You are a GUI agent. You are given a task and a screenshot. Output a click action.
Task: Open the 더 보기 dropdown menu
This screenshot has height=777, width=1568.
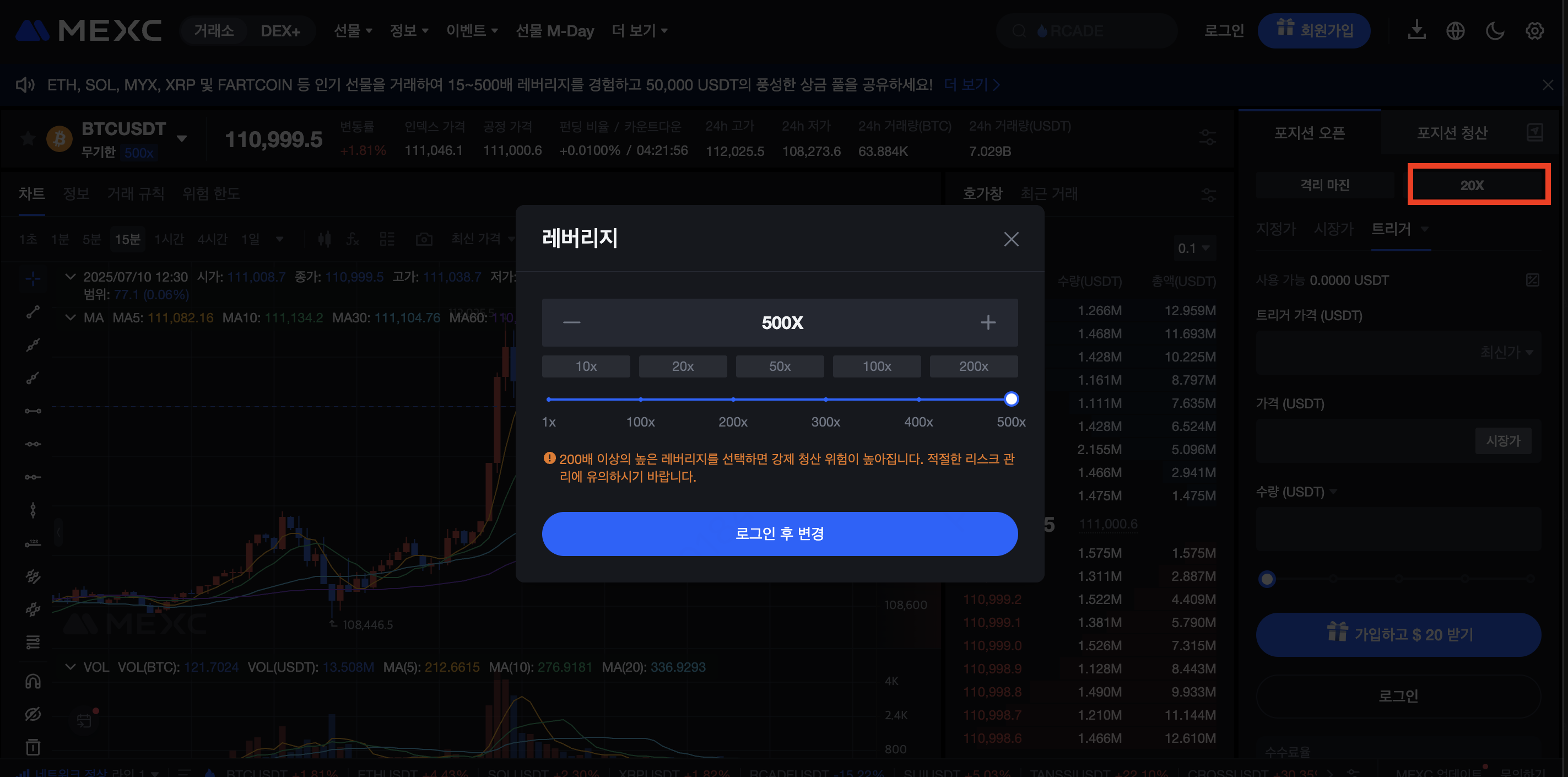pos(639,30)
